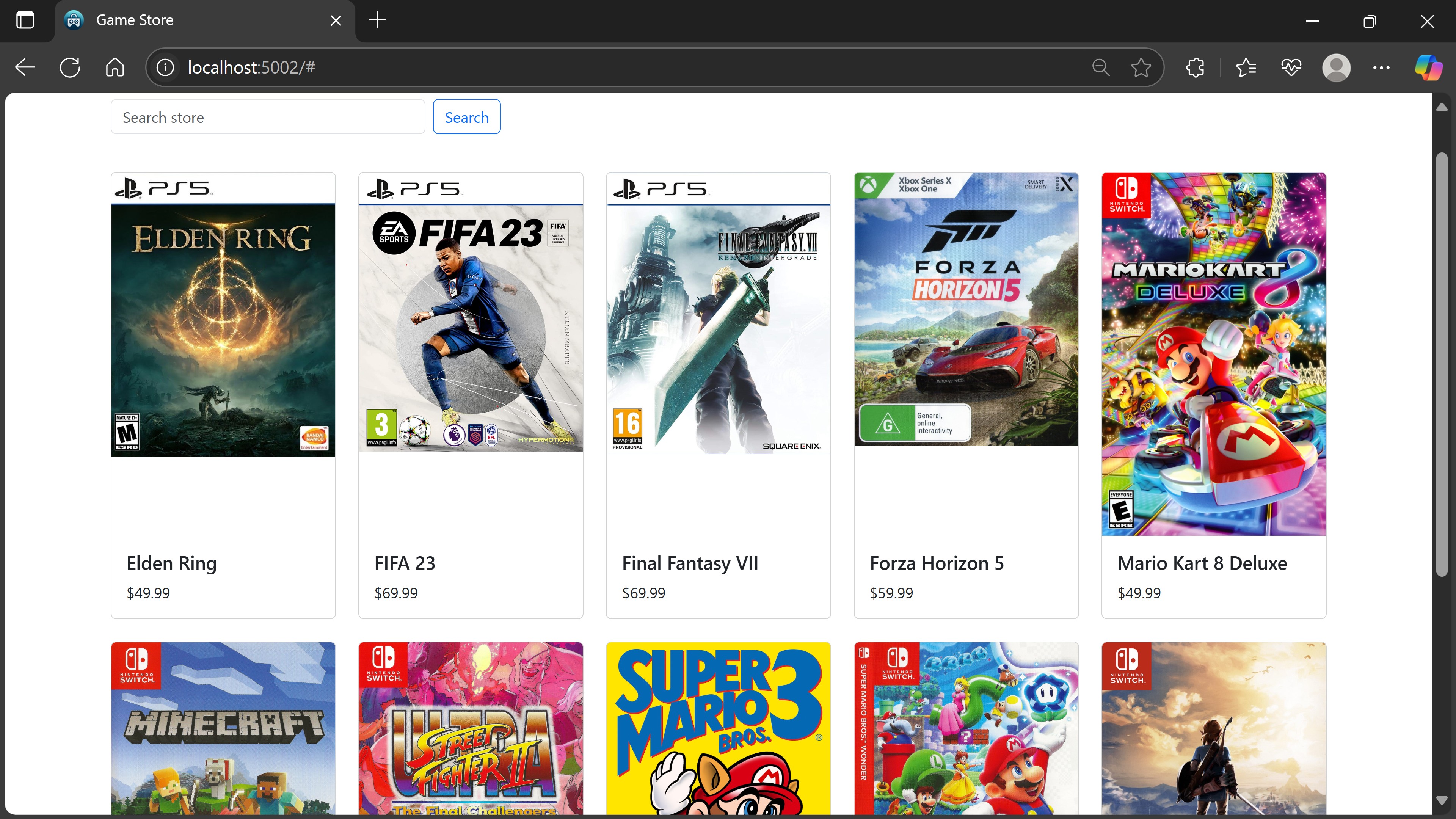The image size is (1456, 819).
Task: Click the page scrollbar thumb
Action: point(1442,364)
